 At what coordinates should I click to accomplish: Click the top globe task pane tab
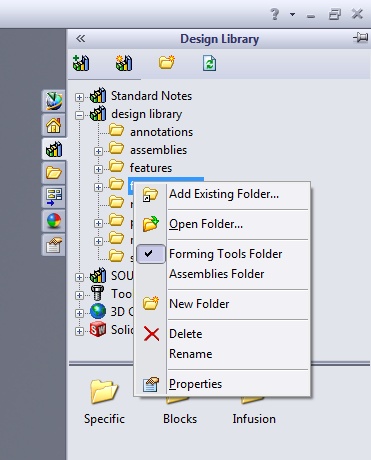(54, 101)
